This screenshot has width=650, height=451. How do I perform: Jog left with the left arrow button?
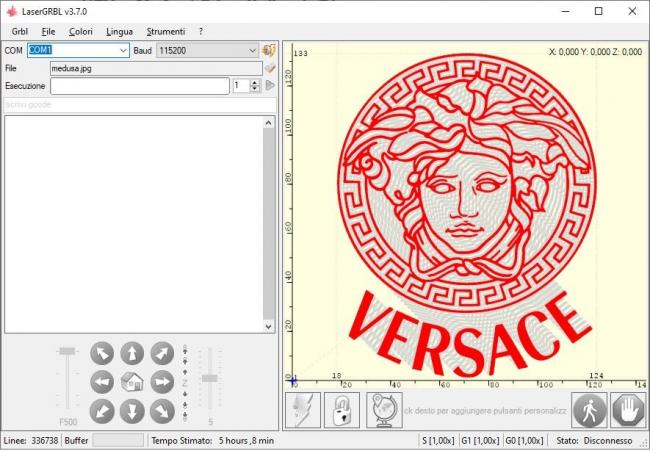102,381
